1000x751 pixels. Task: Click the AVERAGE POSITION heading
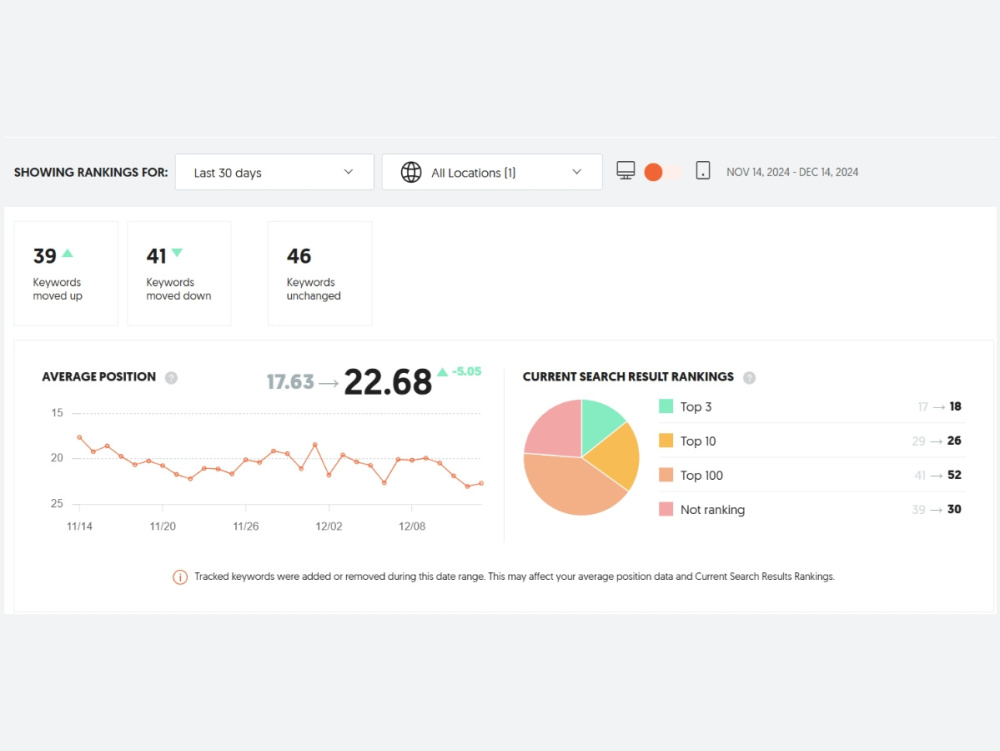click(x=99, y=377)
